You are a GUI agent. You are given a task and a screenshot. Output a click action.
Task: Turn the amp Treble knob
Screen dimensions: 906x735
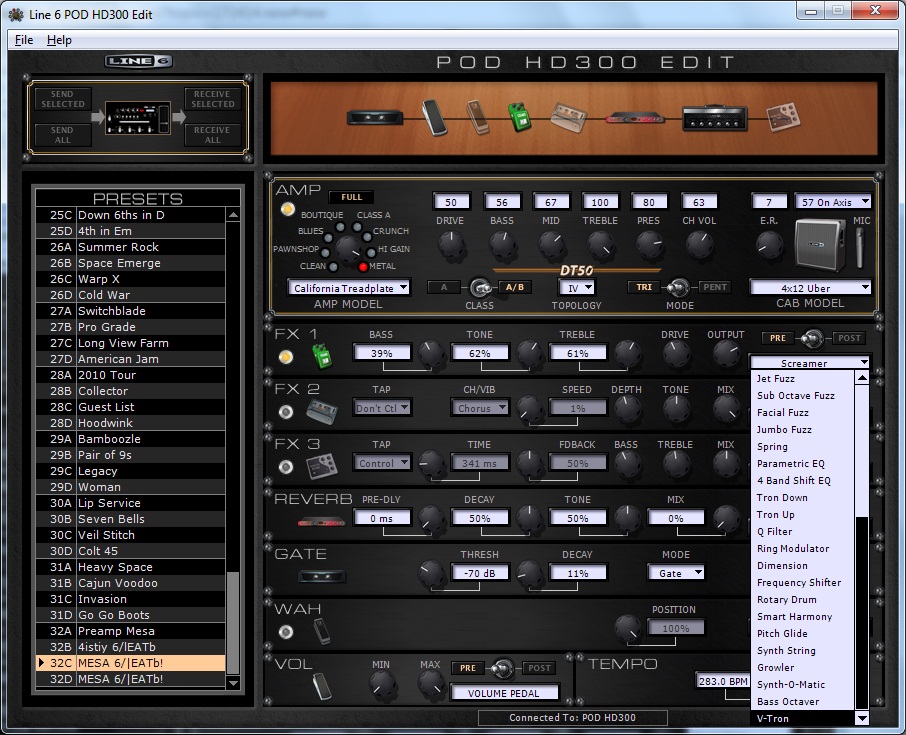(600, 245)
